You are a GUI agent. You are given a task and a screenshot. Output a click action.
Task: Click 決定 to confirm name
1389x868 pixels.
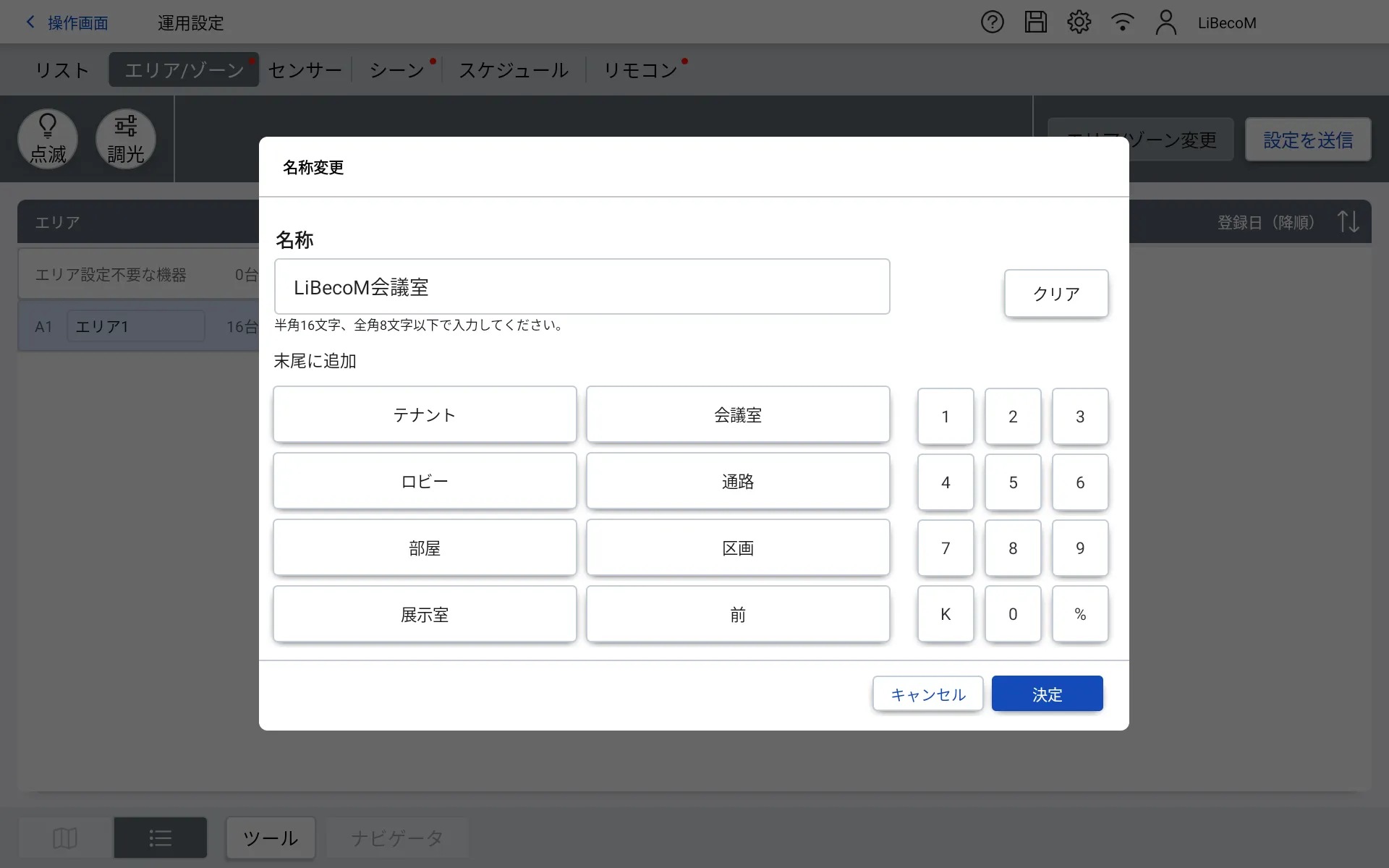click(x=1047, y=694)
